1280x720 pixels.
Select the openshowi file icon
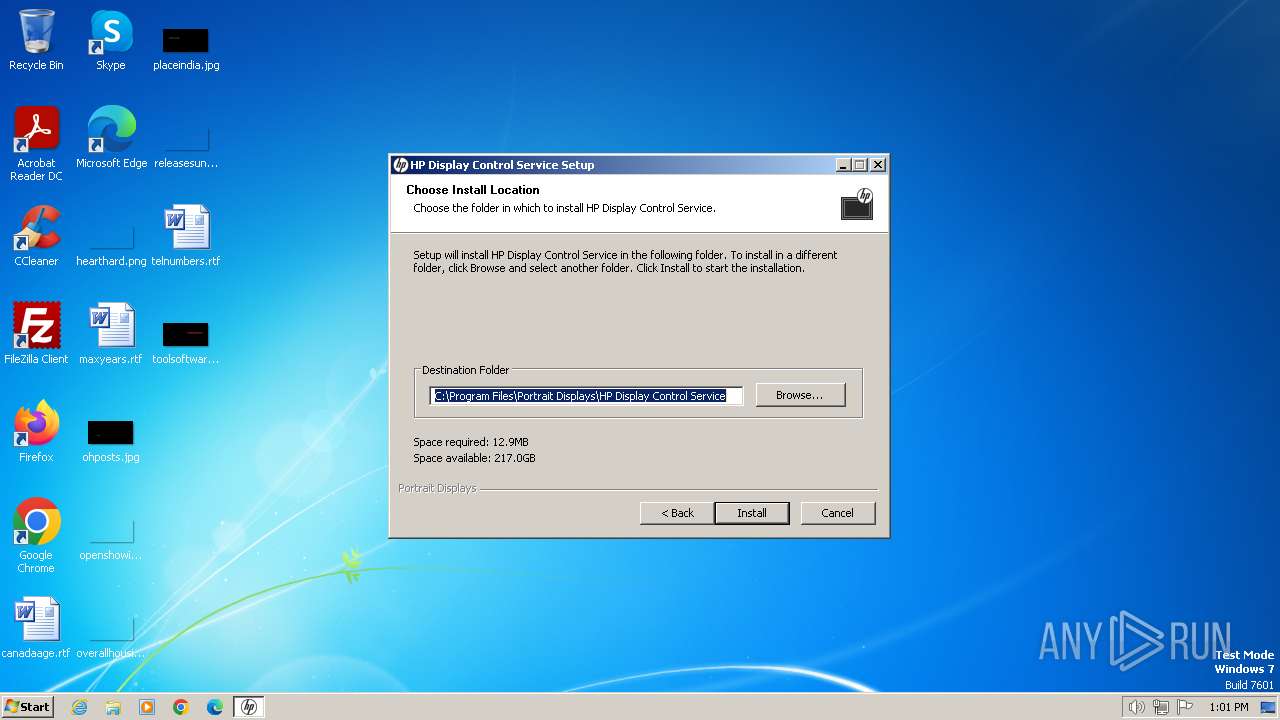click(x=111, y=537)
